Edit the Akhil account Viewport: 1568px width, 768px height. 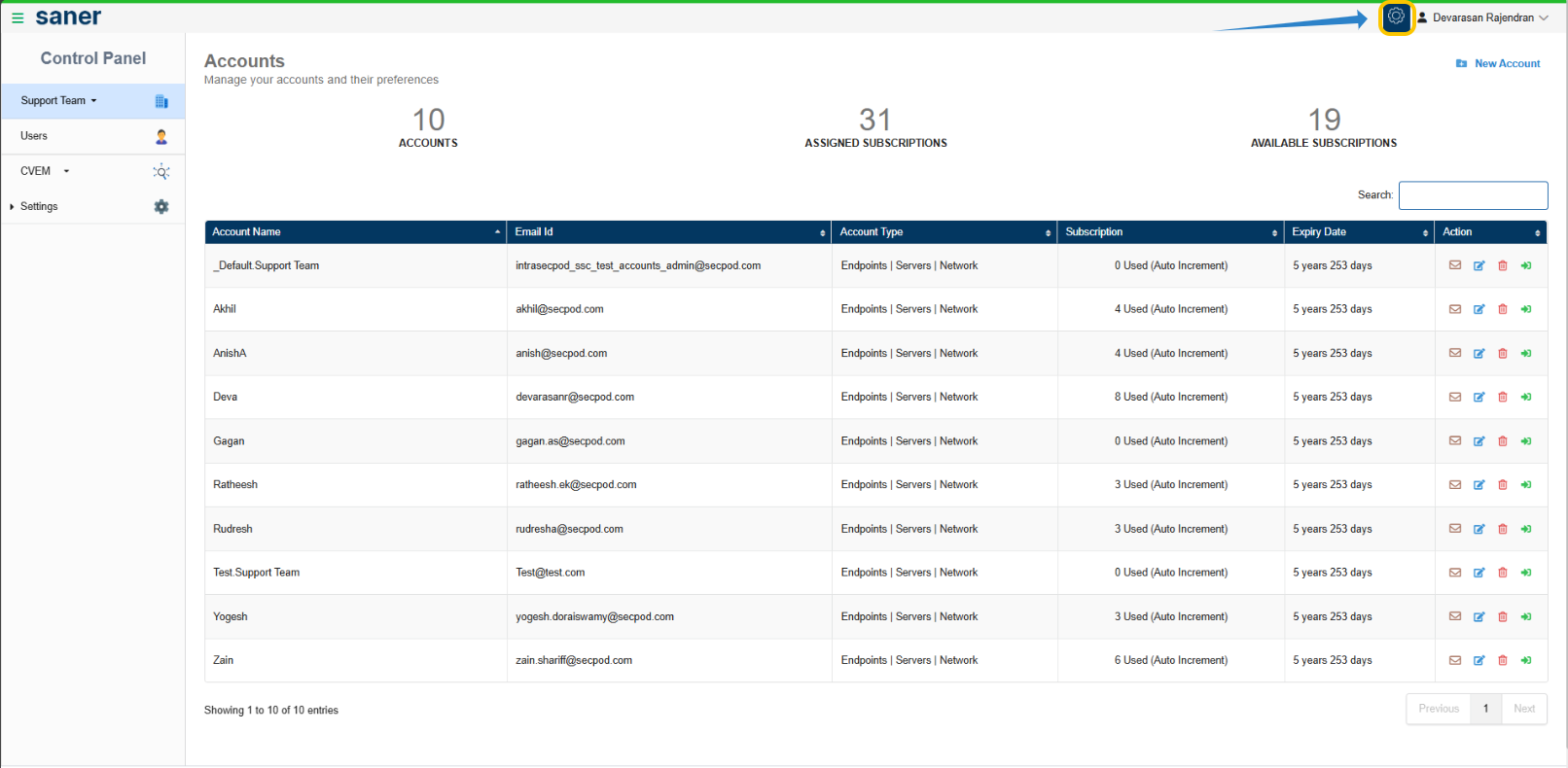click(x=1479, y=309)
